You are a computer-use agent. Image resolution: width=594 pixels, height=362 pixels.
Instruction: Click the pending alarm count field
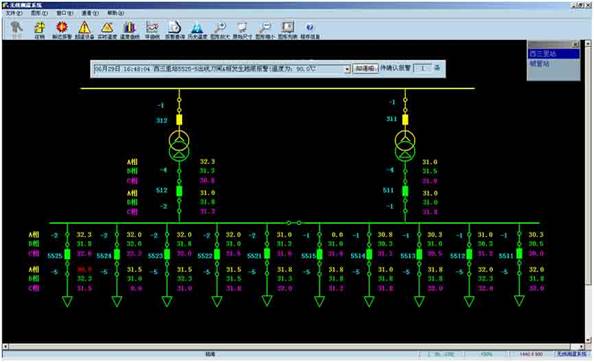point(422,68)
